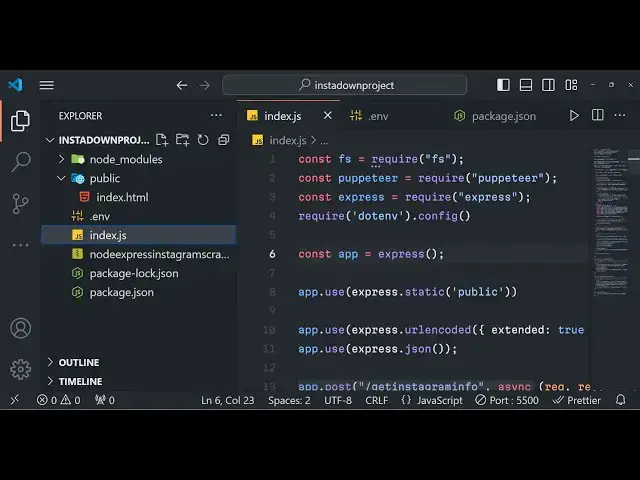Image resolution: width=640 pixels, height=480 pixels.
Task: Open the hamburger application menu
Action: click(x=47, y=85)
